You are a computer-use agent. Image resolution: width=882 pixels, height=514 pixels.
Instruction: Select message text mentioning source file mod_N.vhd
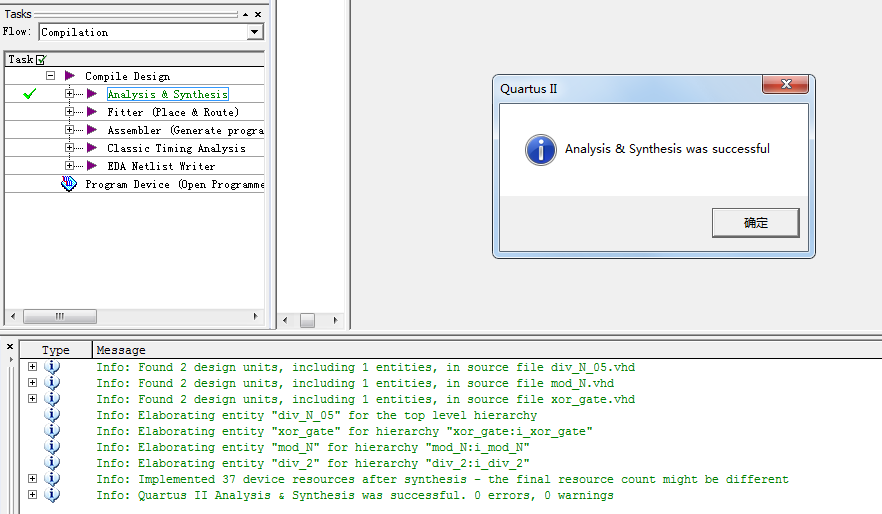[356, 383]
